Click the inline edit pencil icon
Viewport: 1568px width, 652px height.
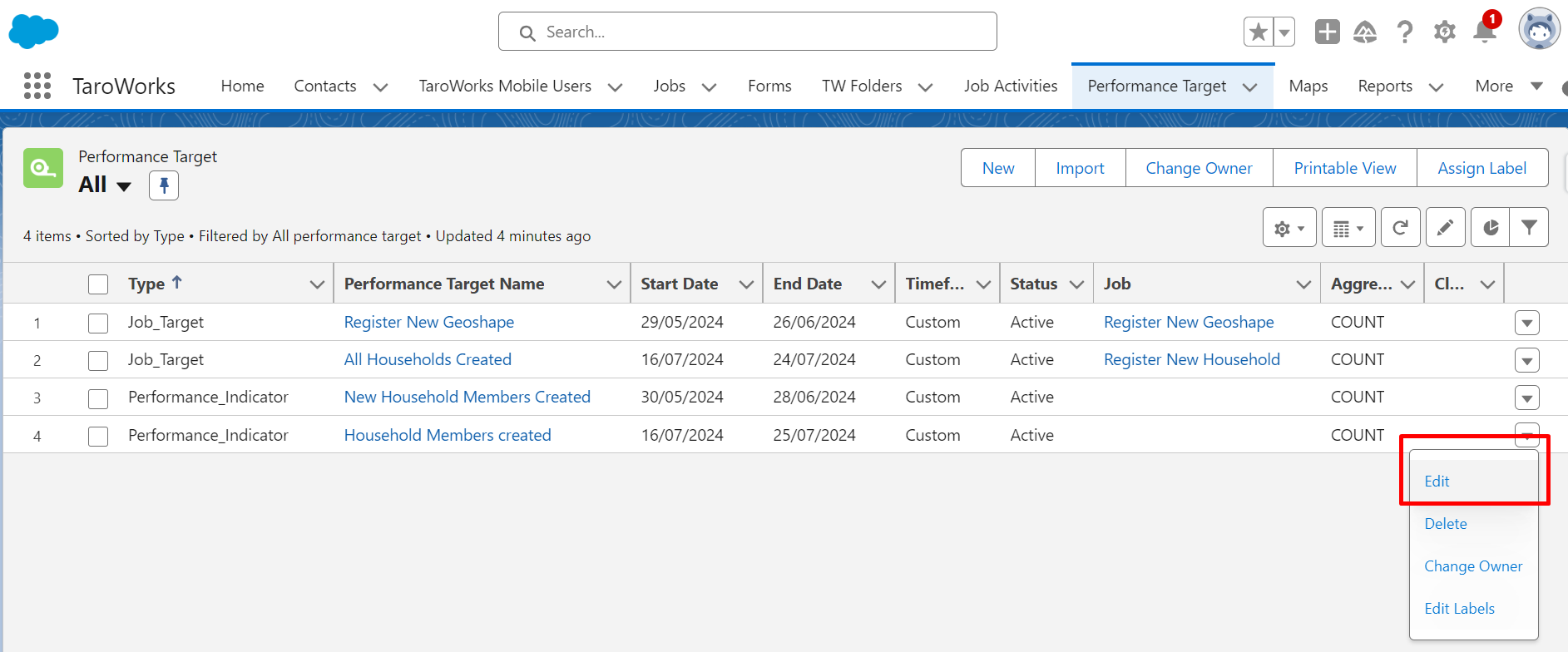pyautogui.click(x=1445, y=228)
